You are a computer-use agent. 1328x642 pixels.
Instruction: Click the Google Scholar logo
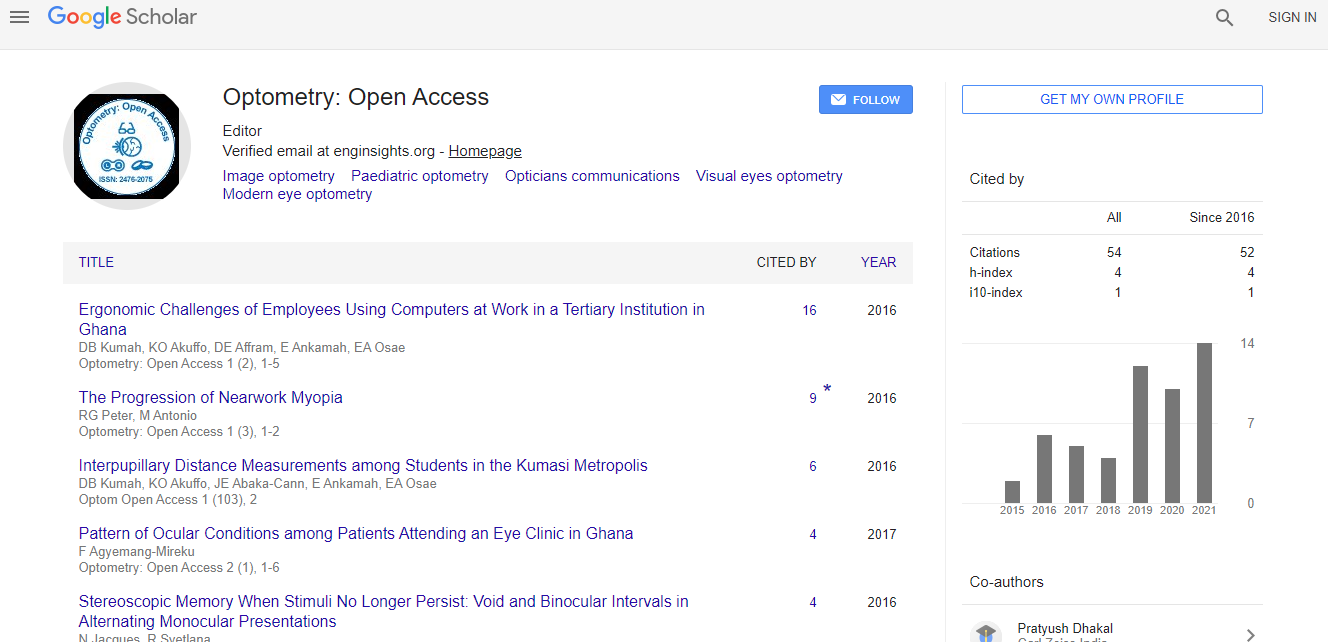(x=122, y=17)
